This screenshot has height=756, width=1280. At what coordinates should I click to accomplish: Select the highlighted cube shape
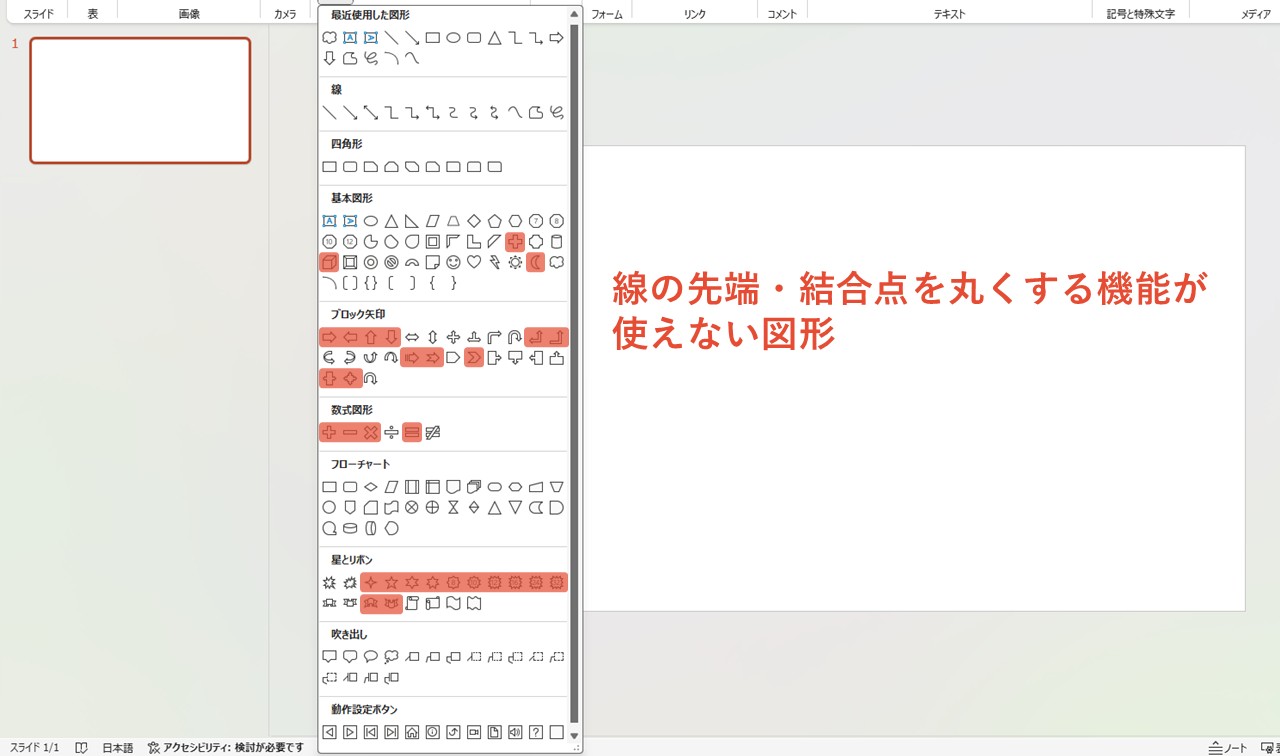tap(330, 262)
